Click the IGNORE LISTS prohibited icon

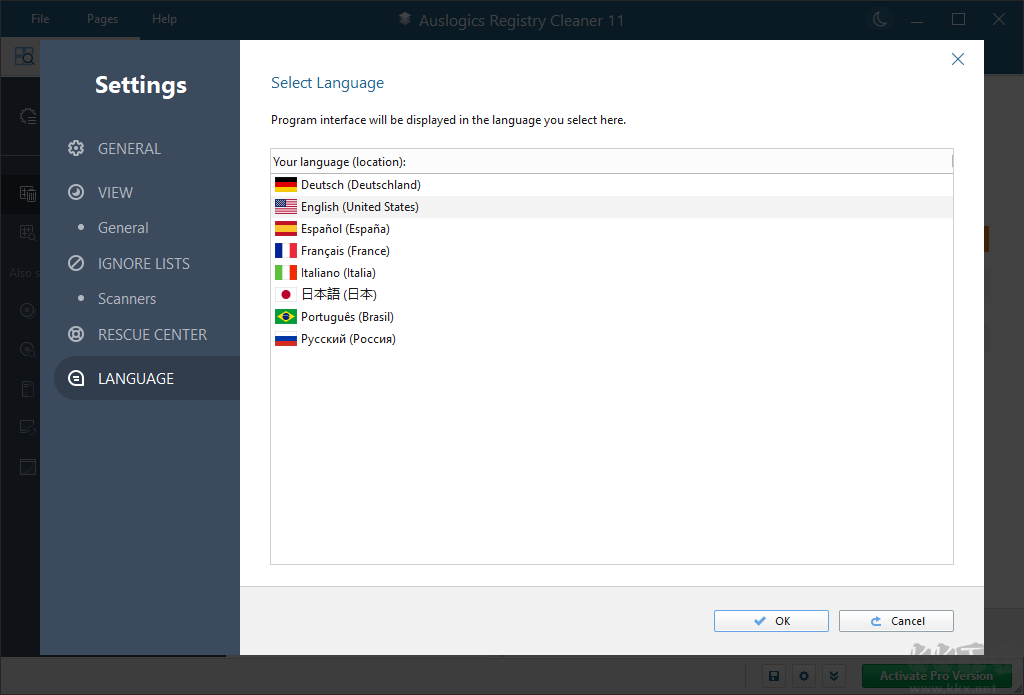pos(76,263)
